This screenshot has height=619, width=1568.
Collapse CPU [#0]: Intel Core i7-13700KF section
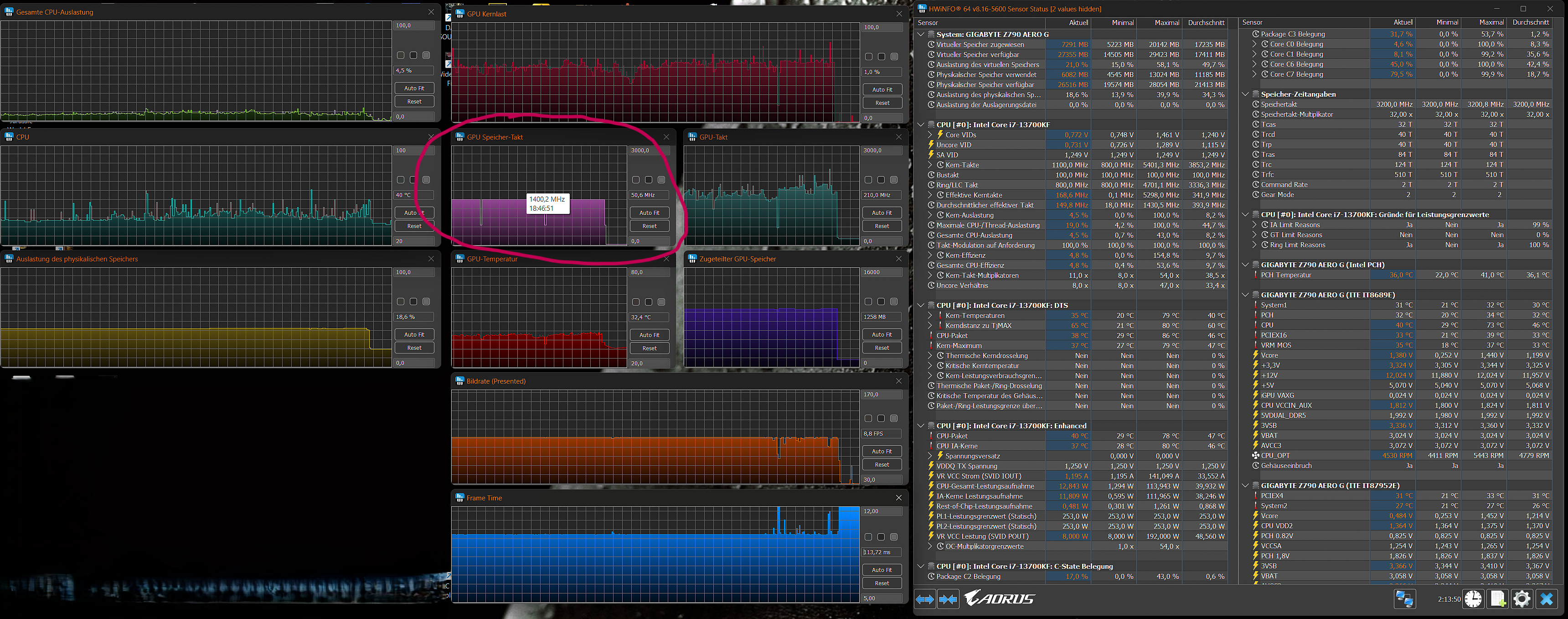click(x=921, y=125)
